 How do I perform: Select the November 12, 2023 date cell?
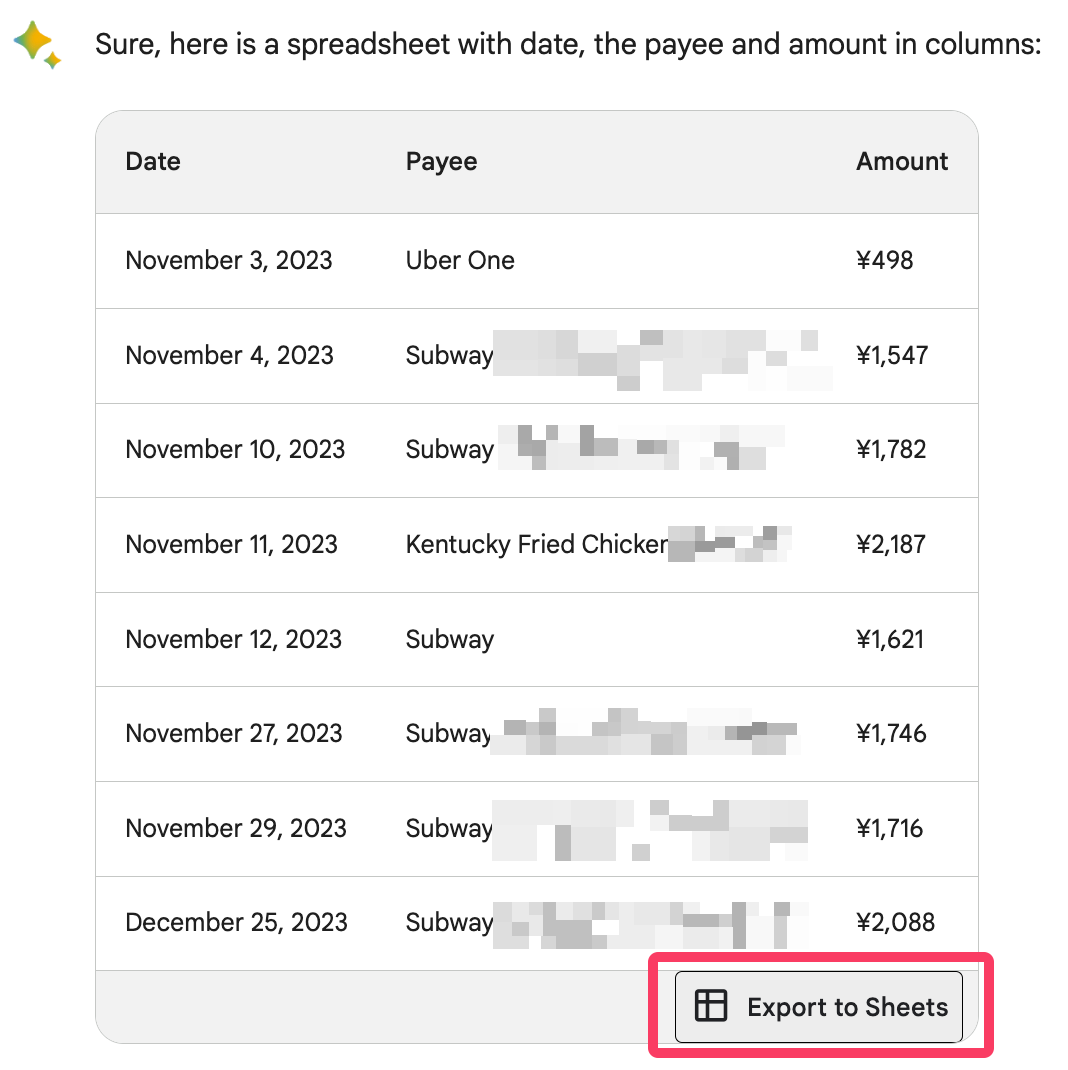click(x=233, y=639)
